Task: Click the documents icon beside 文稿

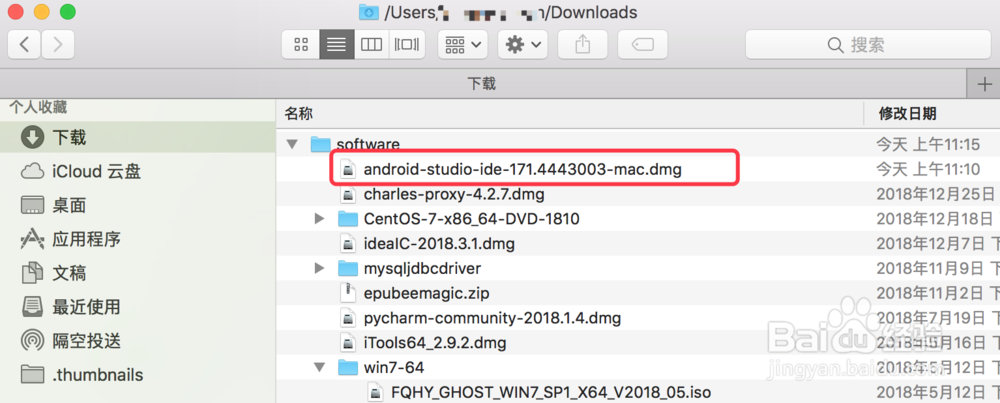Action: [x=32, y=273]
